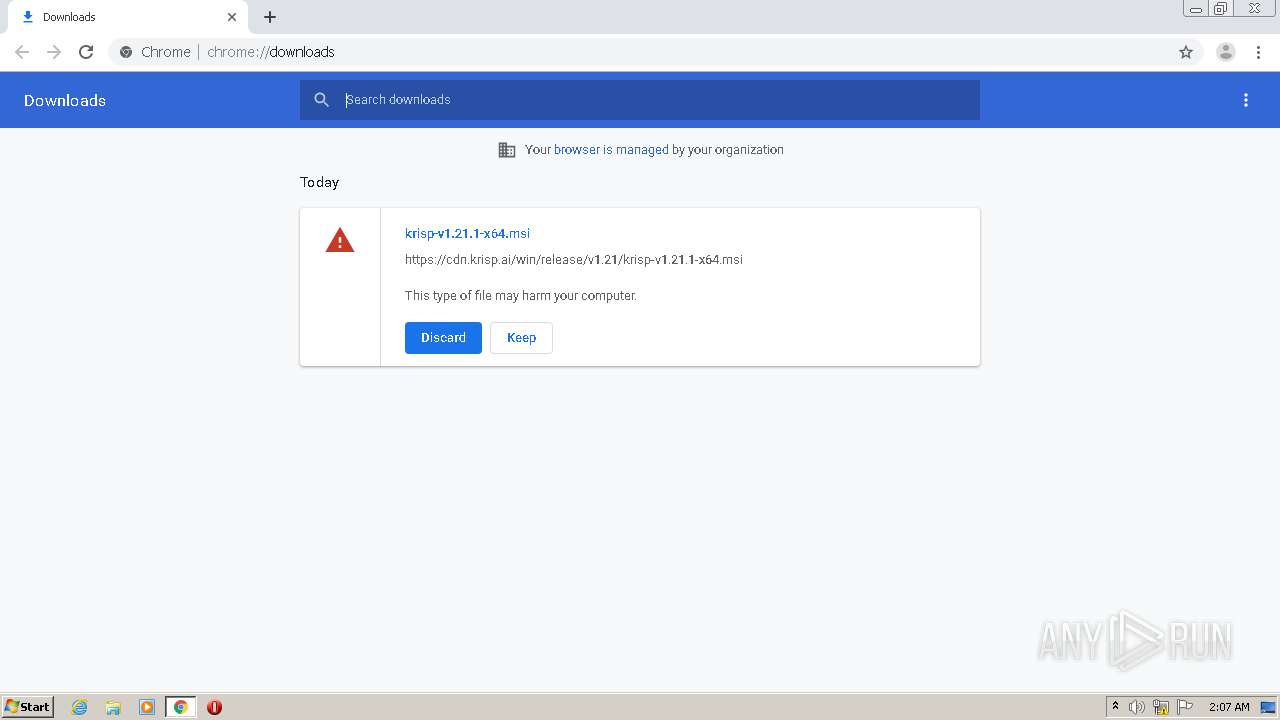Click the chrome://downloads address bar

(x=640, y=52)
